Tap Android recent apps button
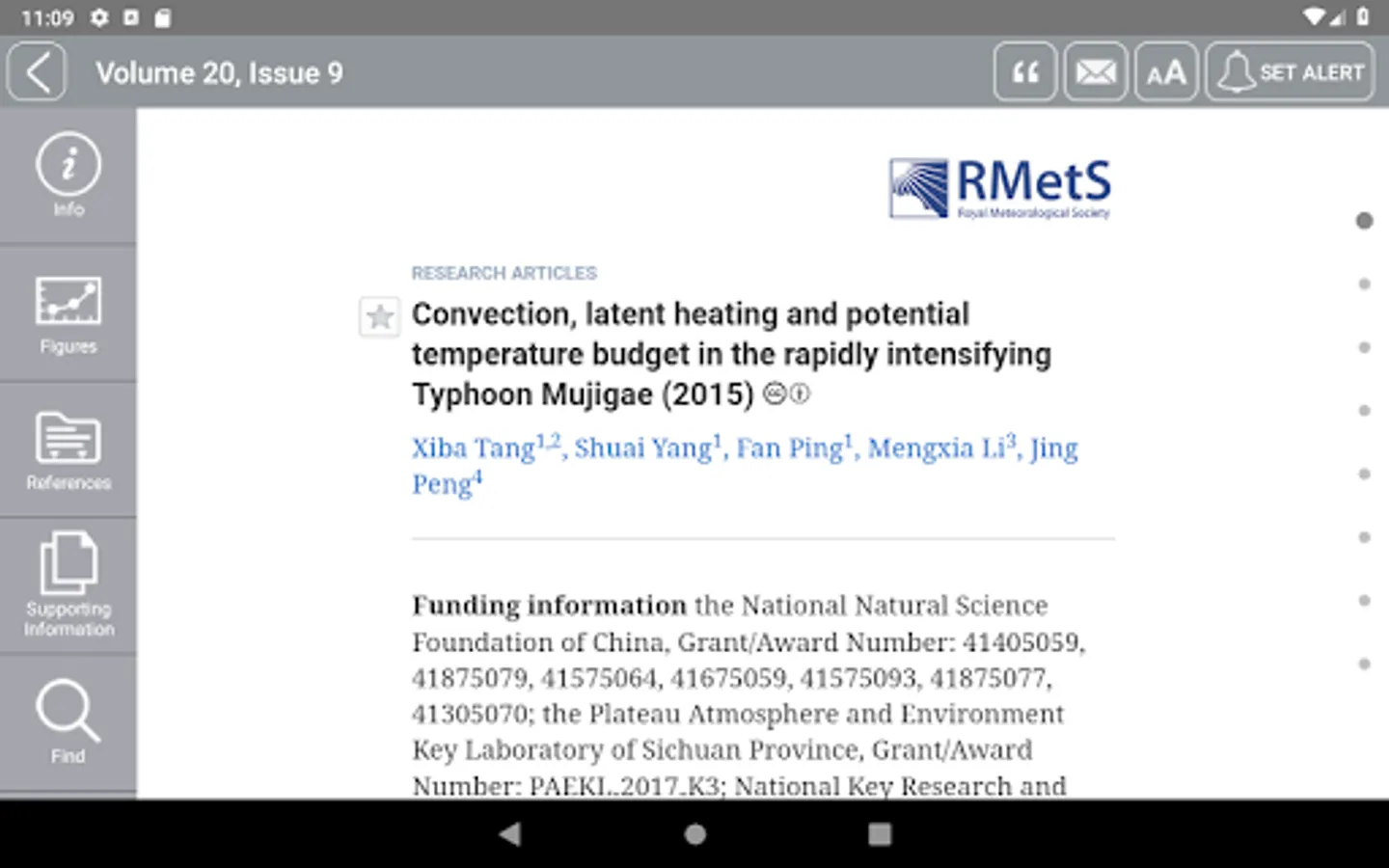 tap(880, 834)
